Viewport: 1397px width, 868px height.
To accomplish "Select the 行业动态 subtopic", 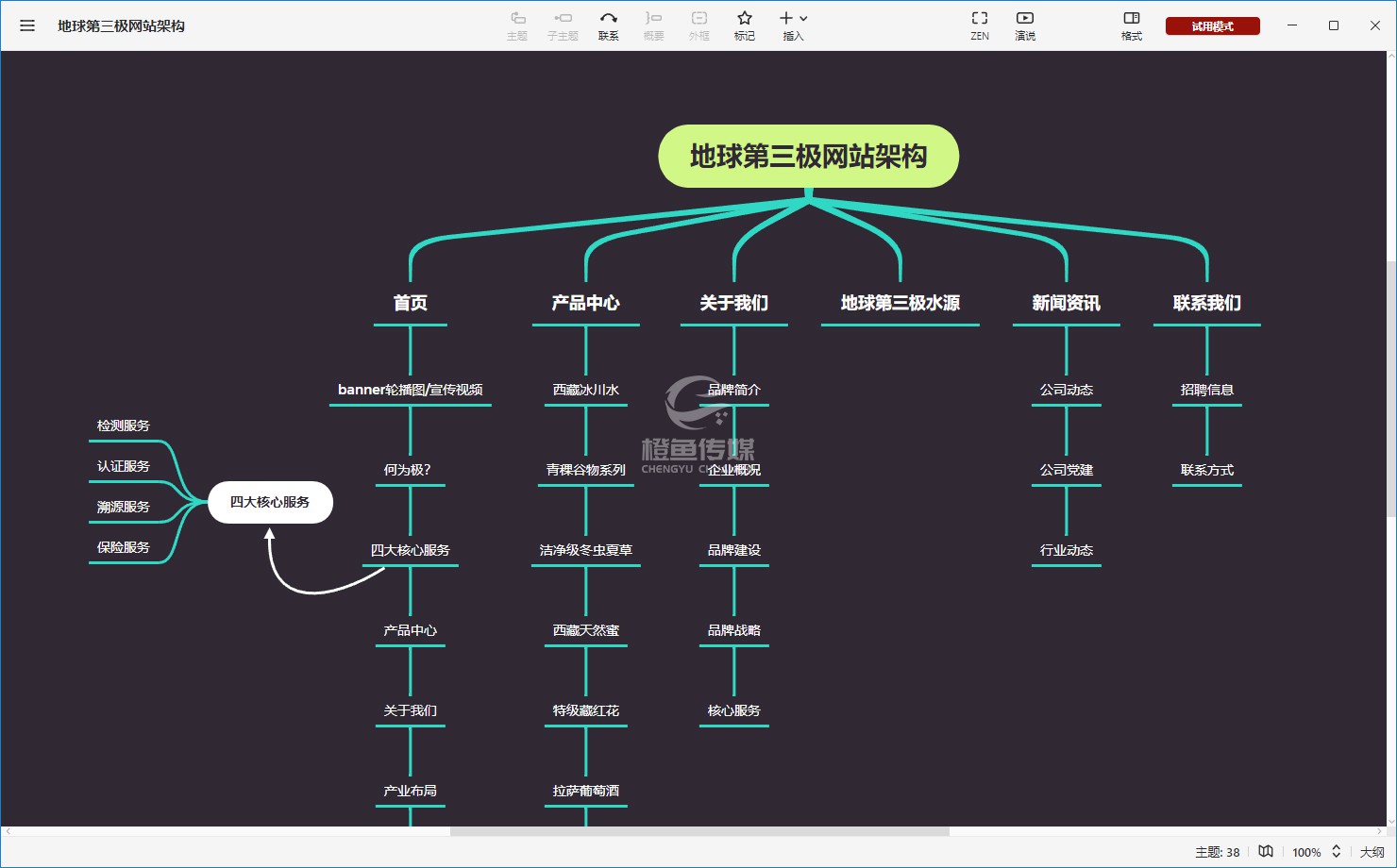I will coord(1067,550).
